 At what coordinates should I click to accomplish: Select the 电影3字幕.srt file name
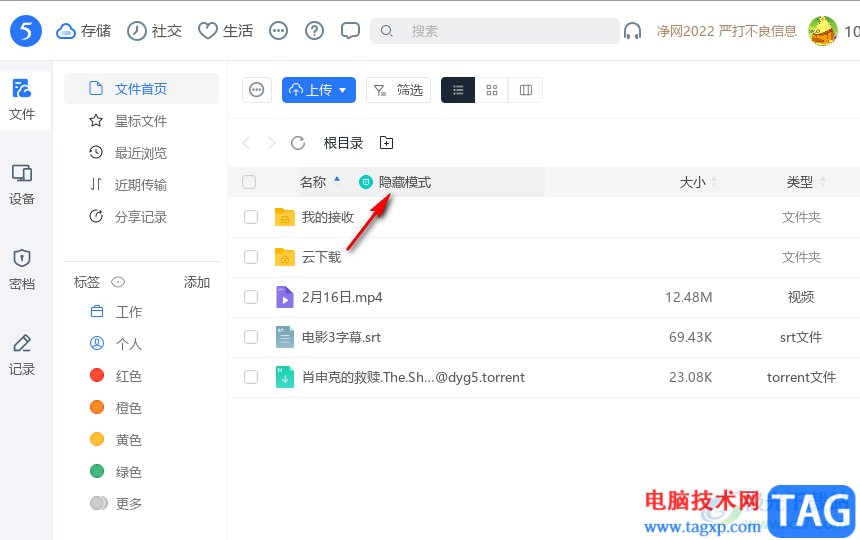click(x=341, y=337)
